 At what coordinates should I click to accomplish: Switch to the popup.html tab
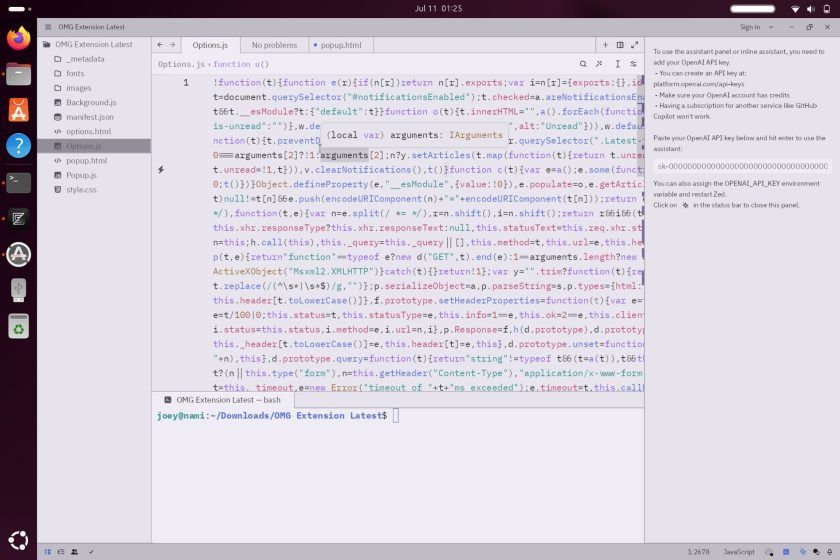[340, 45]
